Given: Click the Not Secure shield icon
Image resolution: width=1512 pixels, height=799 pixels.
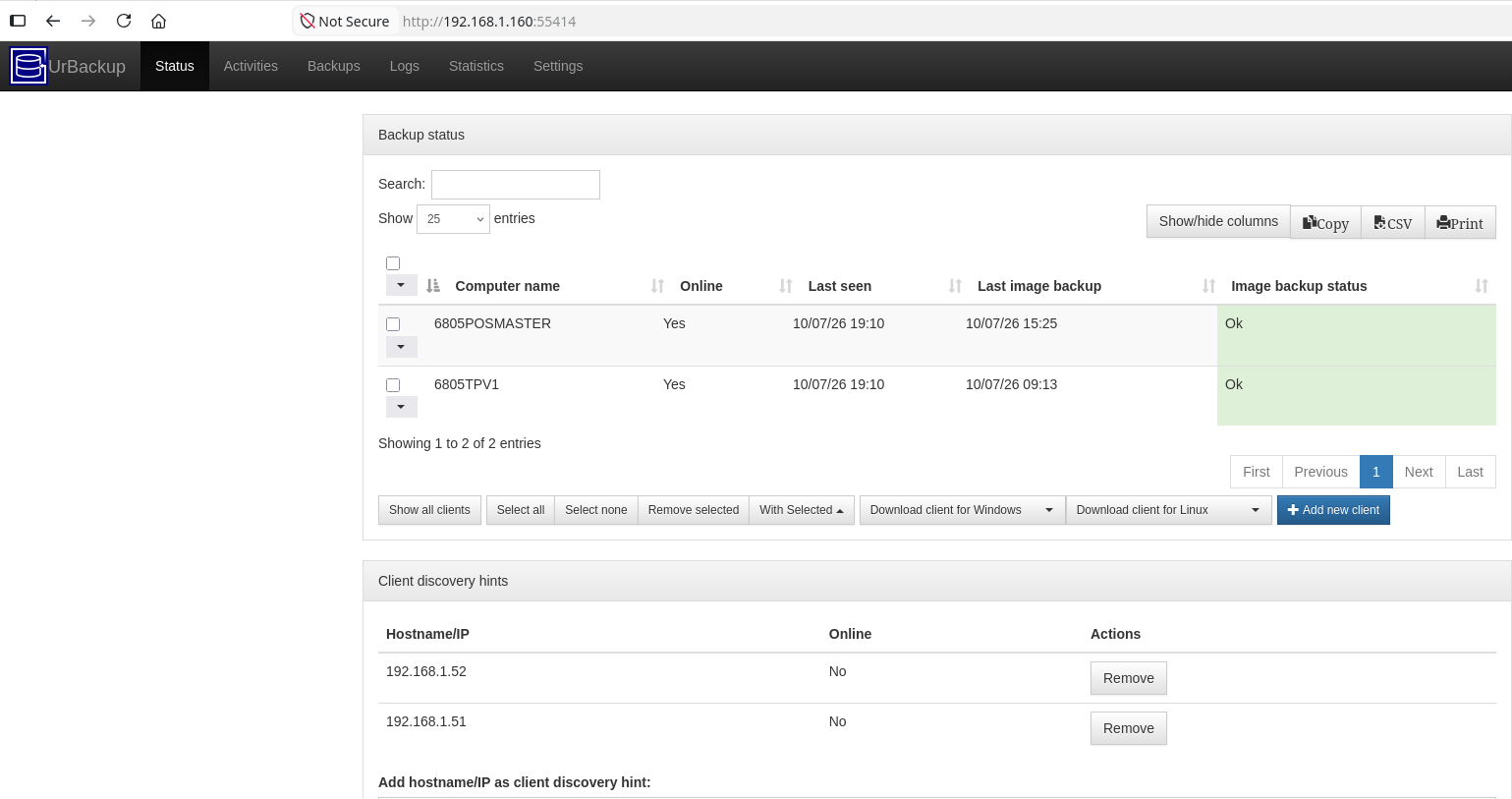Looking at the screenshot, I should pyautogui.click(x=308, y=21).
